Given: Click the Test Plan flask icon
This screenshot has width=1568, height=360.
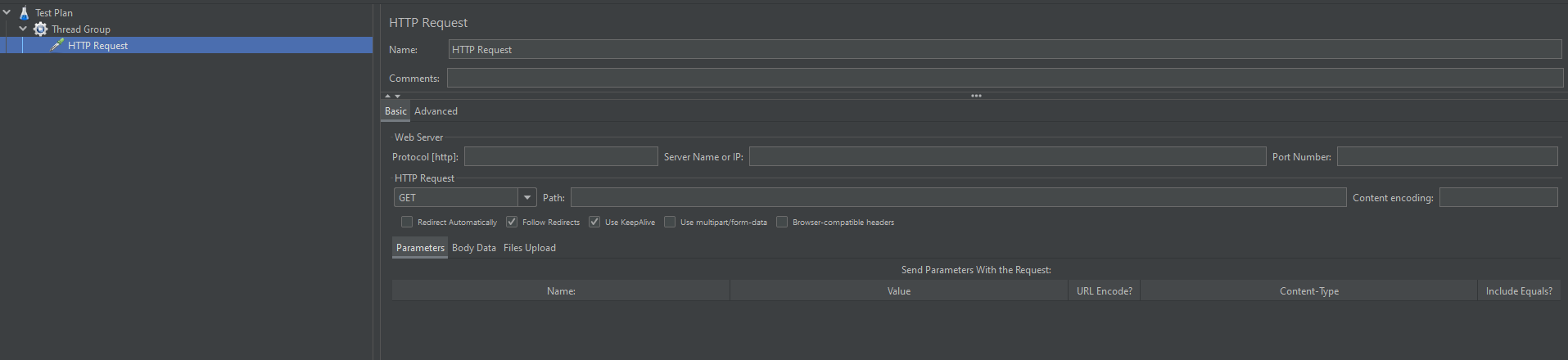Looking at the screenshot, I should [24, 13].
